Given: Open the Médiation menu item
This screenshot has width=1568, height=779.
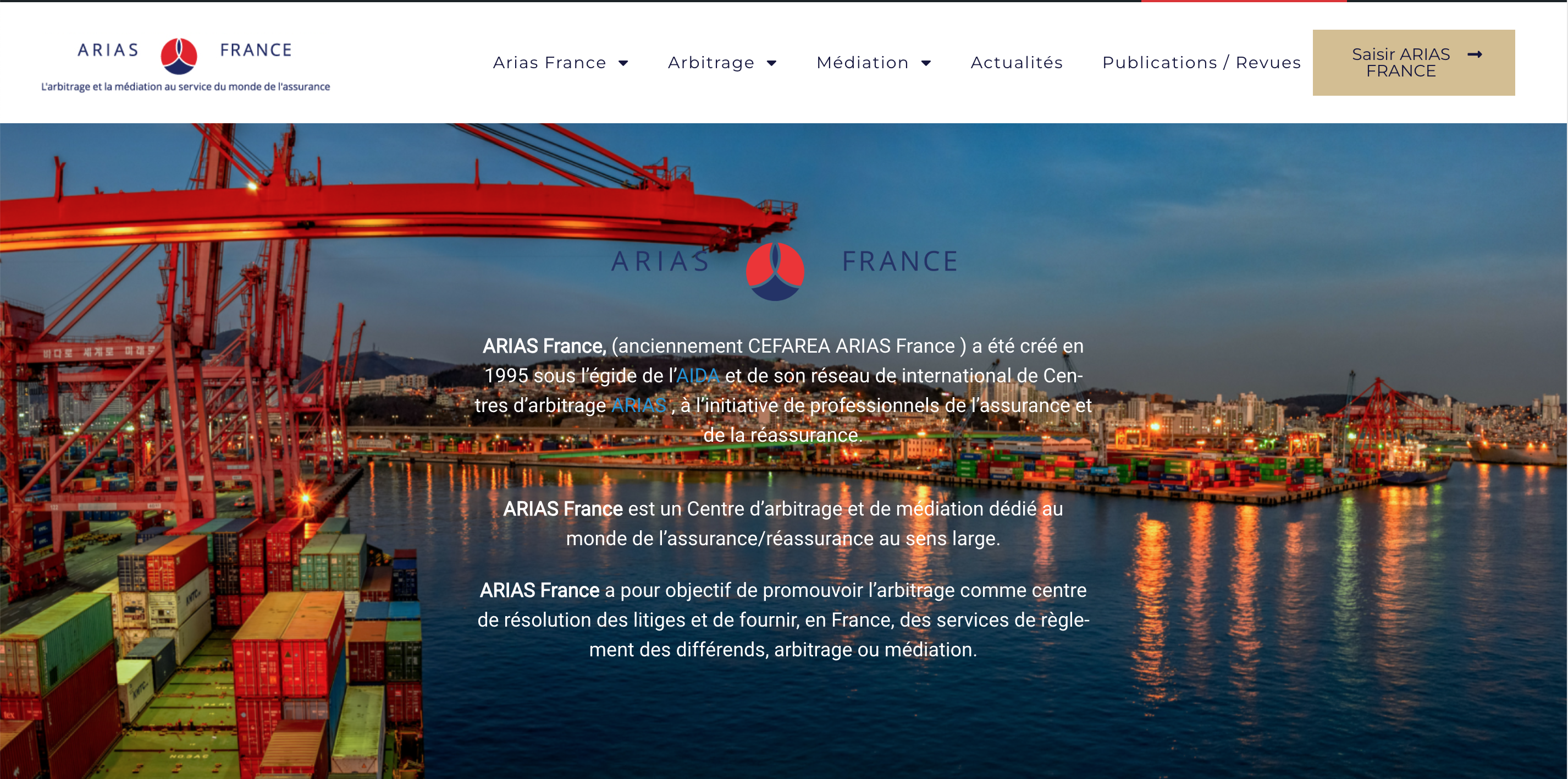Looking at the screenshot, I should point(863,62).
